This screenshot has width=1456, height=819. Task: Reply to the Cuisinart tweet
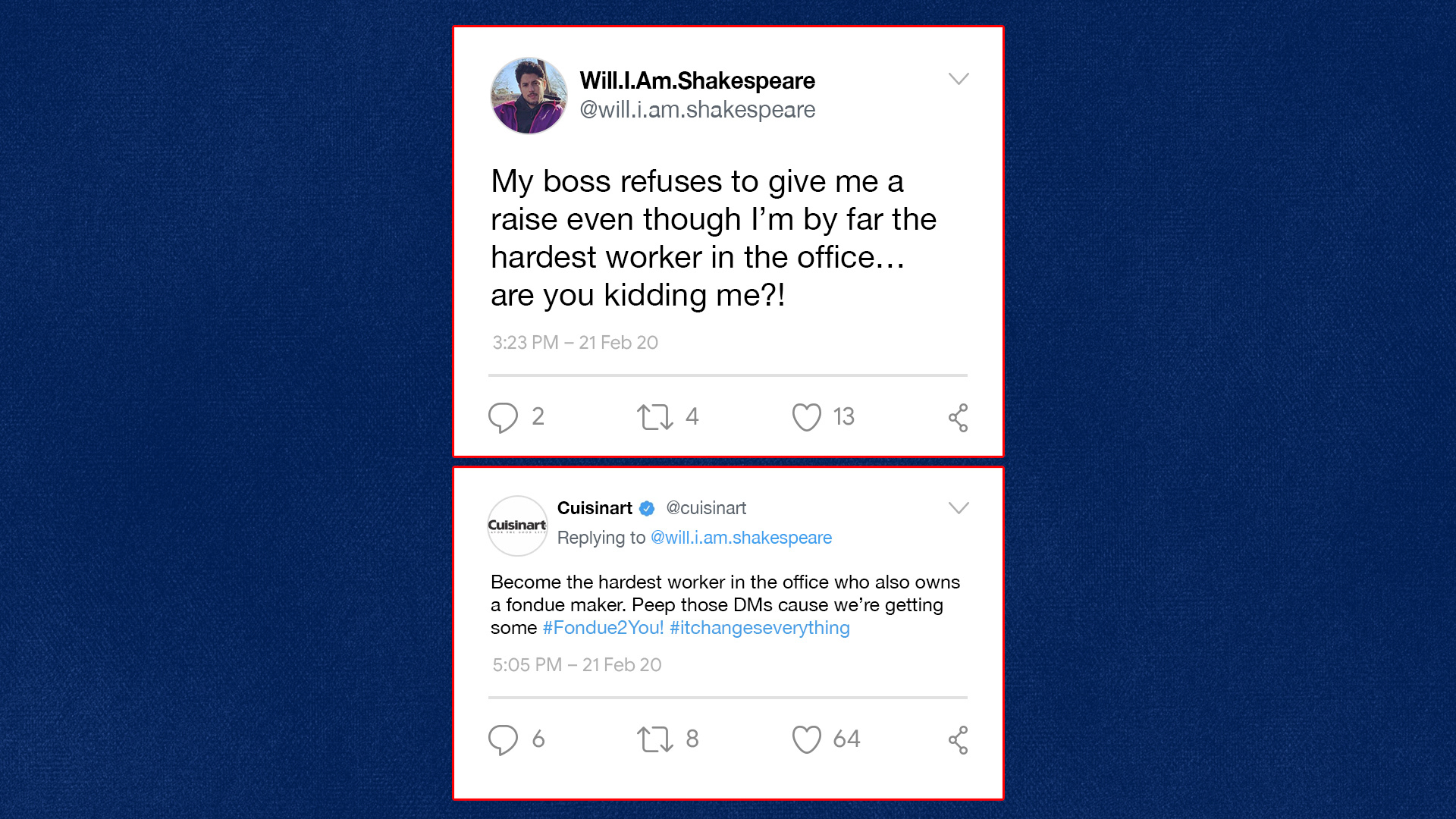click(503, 740)
